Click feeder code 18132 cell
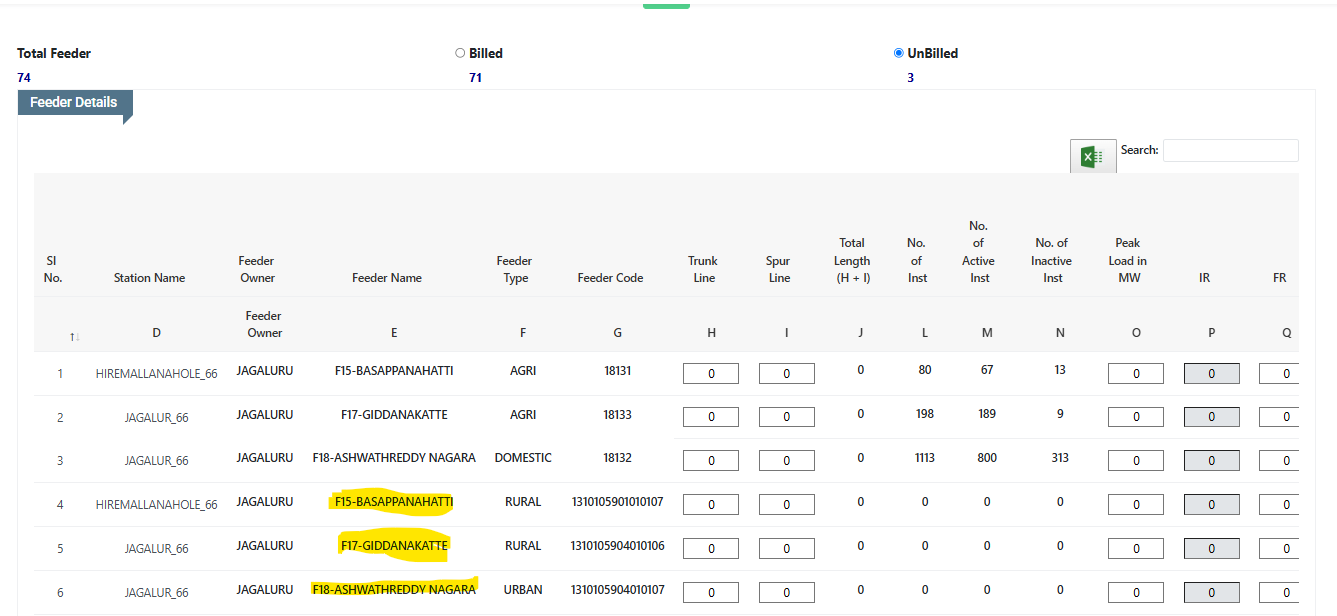This screenshot has width=1337, height=616. 617,458
